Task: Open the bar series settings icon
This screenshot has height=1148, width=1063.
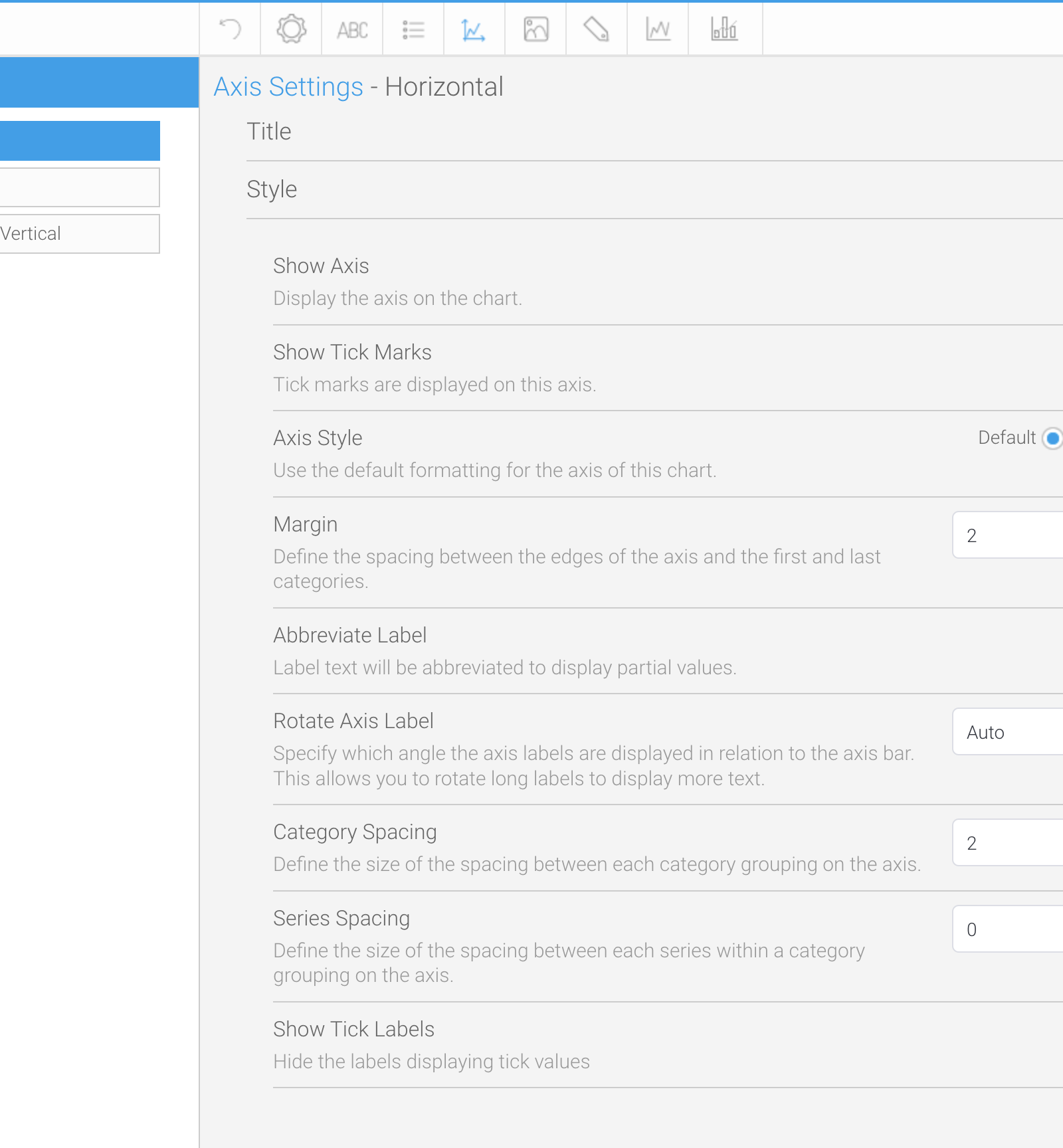Action: 724,29
